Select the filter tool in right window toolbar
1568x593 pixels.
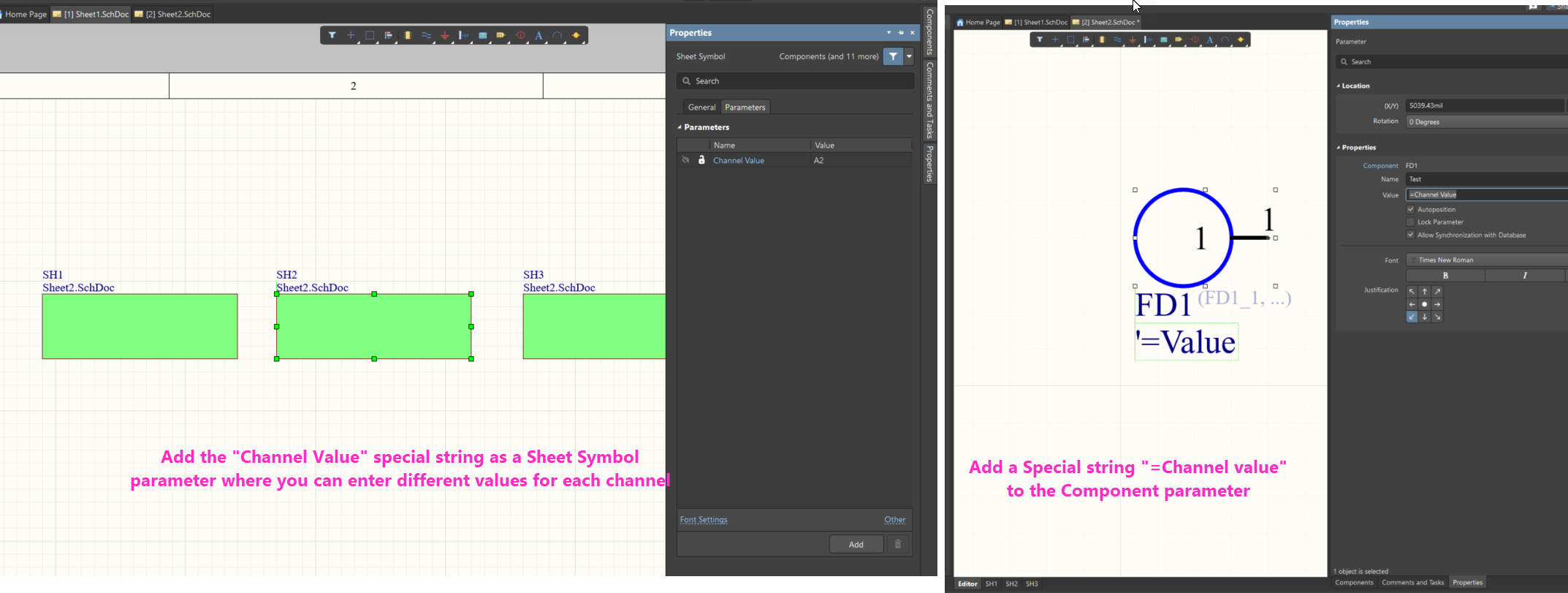click(1040, 39)
